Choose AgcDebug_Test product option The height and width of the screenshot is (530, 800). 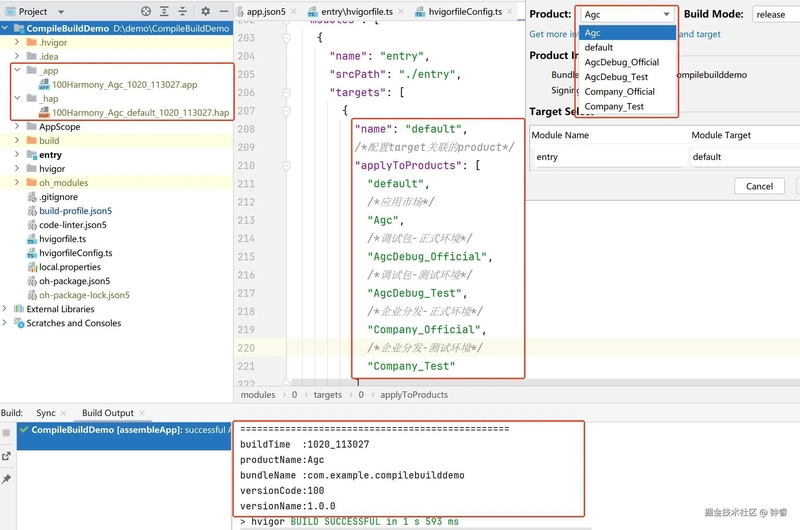[x=627, y=77]
